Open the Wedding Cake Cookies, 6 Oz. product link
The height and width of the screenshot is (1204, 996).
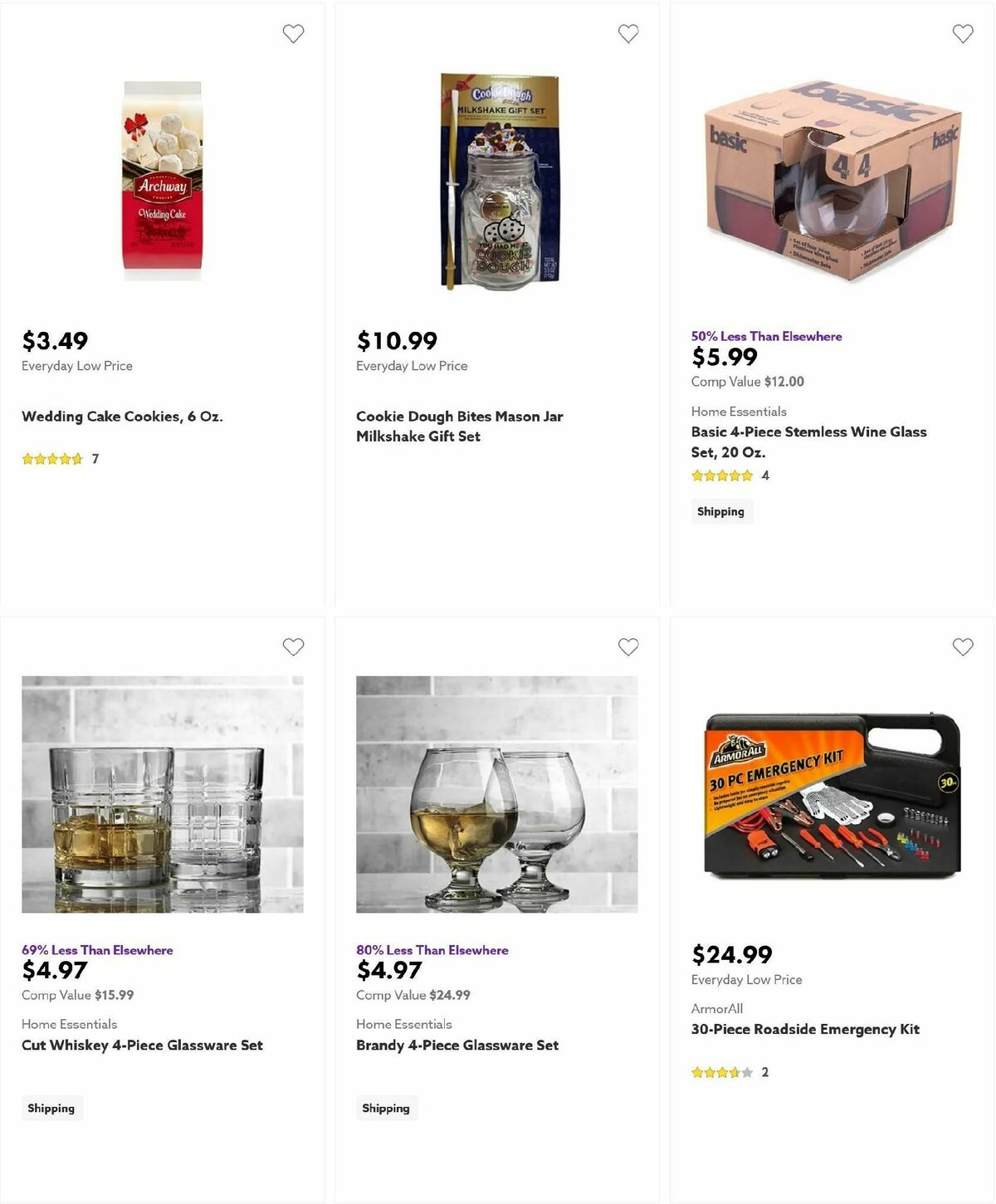(122, 416)
